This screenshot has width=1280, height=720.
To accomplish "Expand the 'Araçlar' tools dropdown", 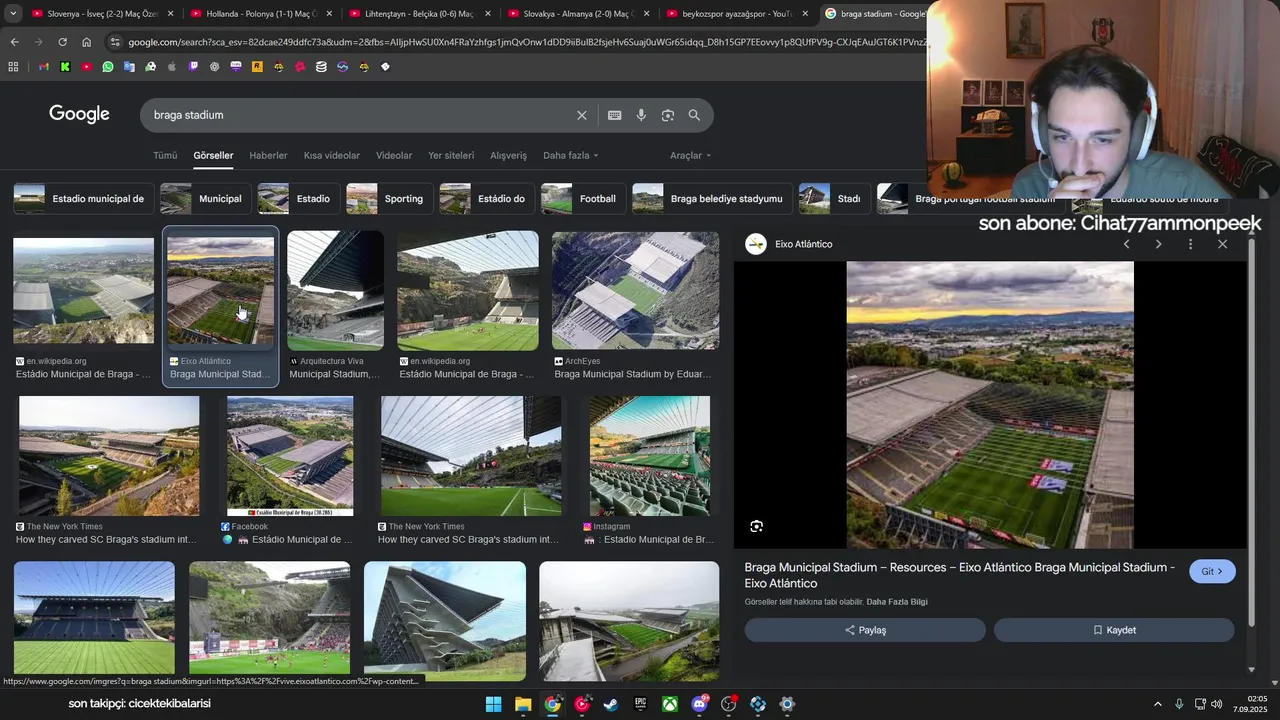I will (690, 155).
